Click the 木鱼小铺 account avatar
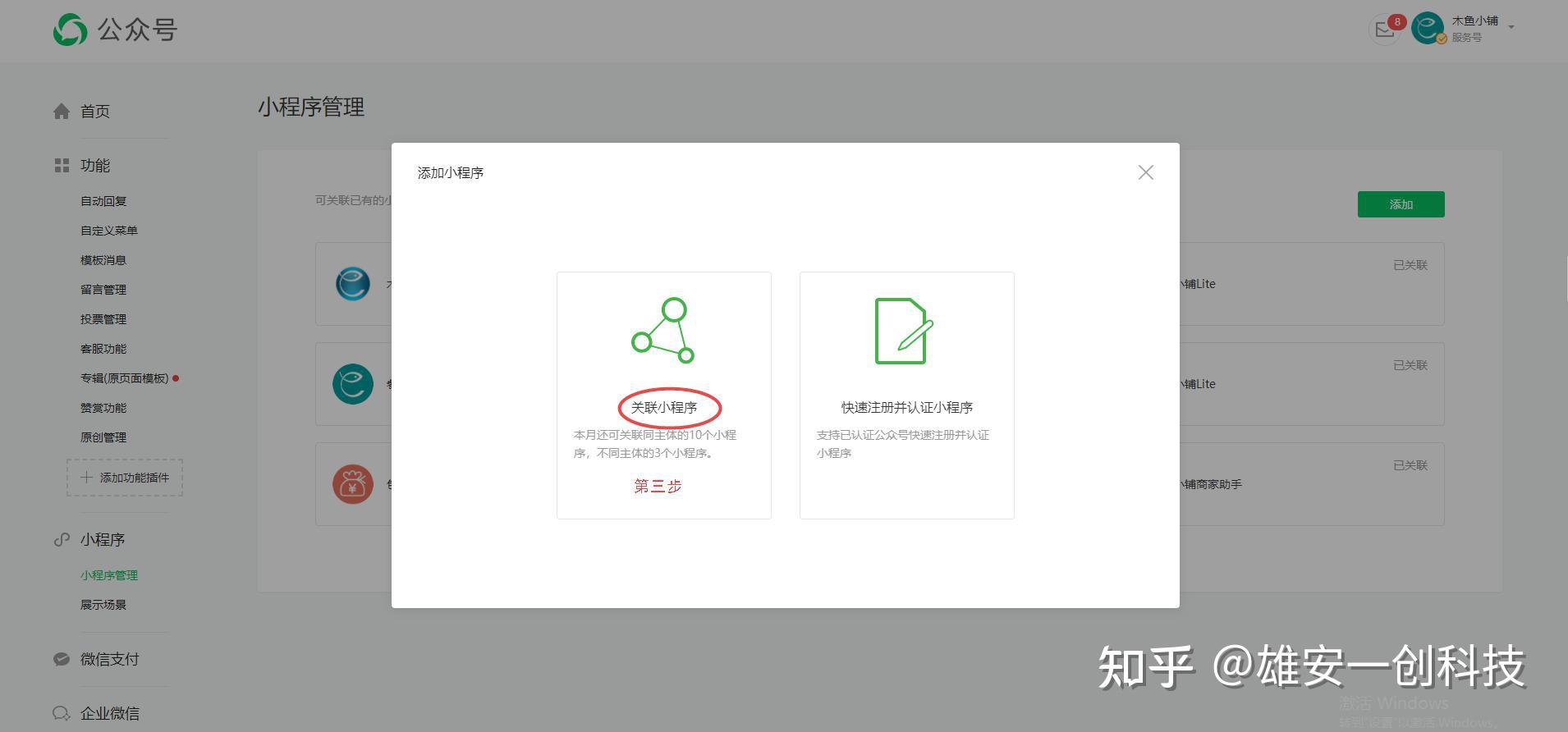The width and height of the screenshot is (1568, 732). click(1428, 28)
